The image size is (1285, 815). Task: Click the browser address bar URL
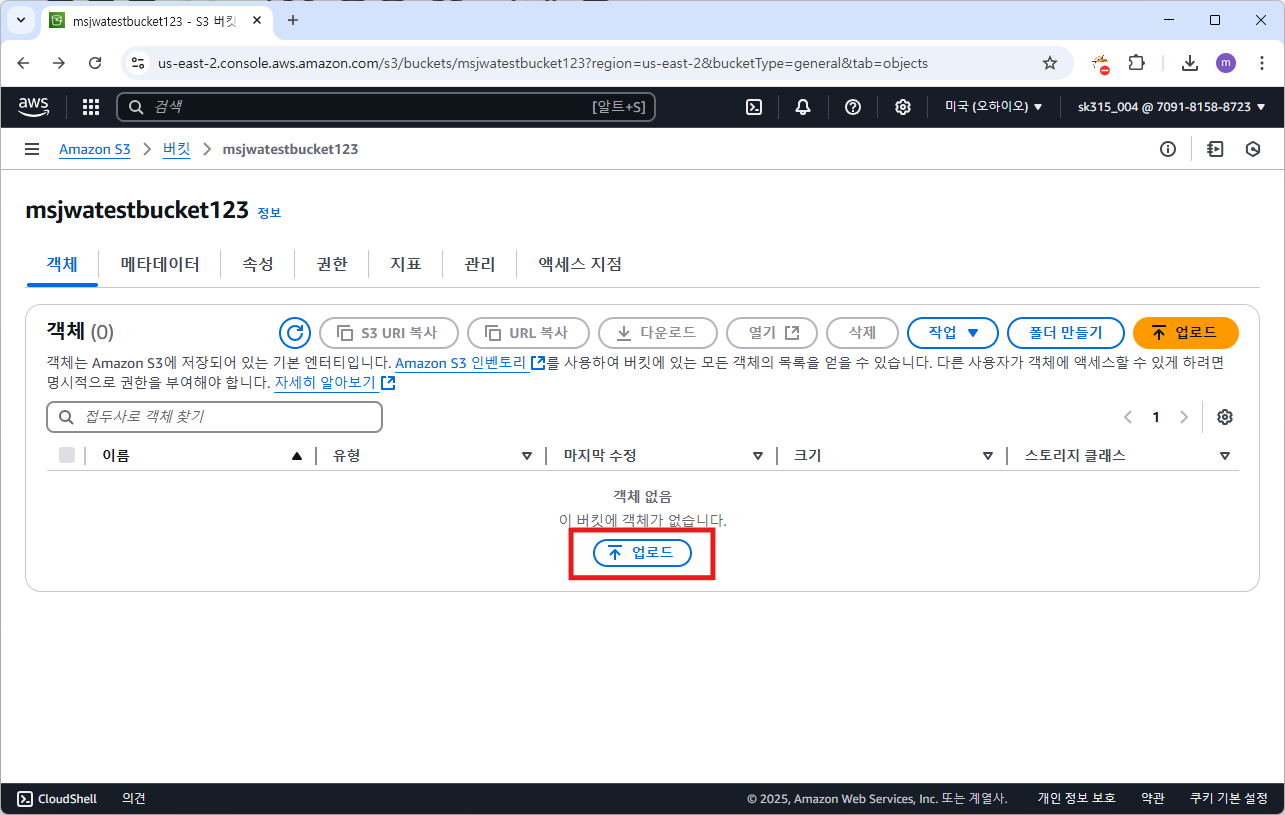pos(543,63)
